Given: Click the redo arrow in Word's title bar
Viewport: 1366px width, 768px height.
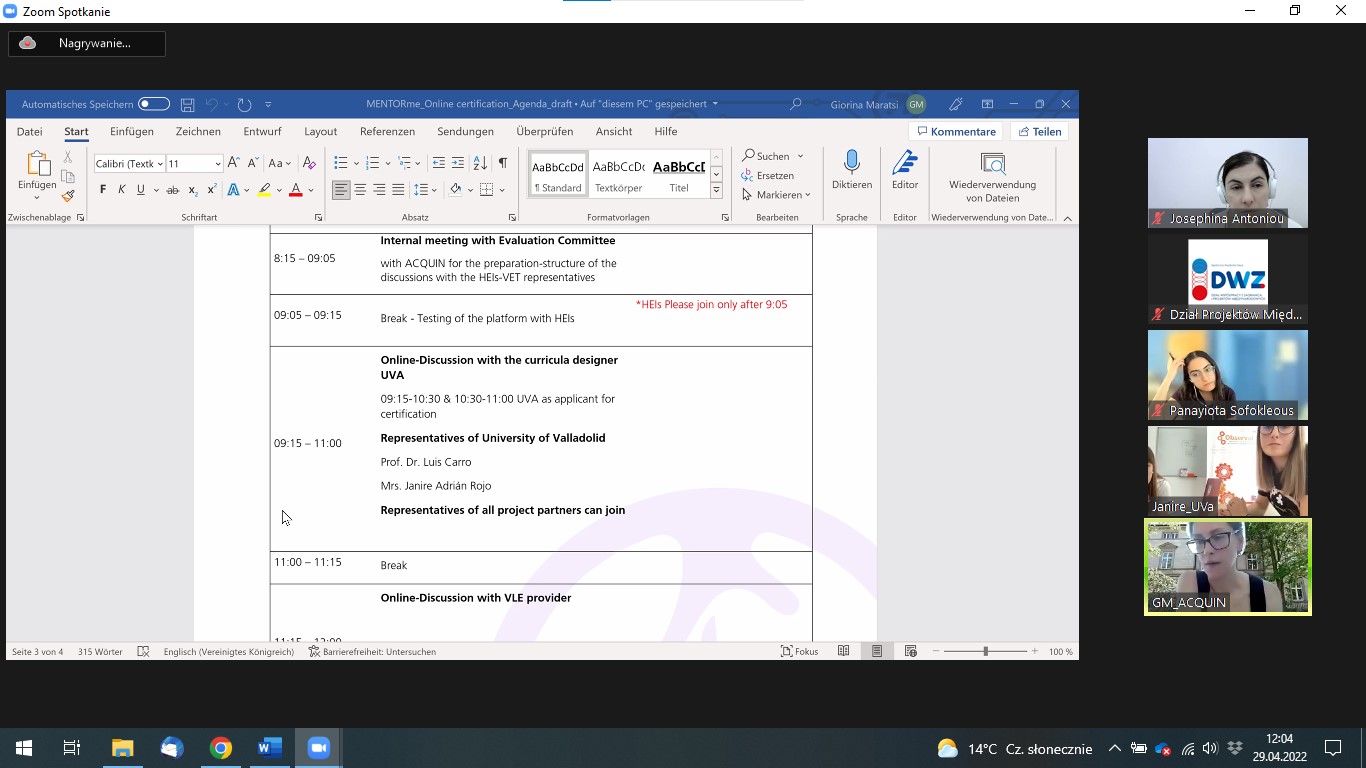Looking at the screenshot, I should [244, 104].
